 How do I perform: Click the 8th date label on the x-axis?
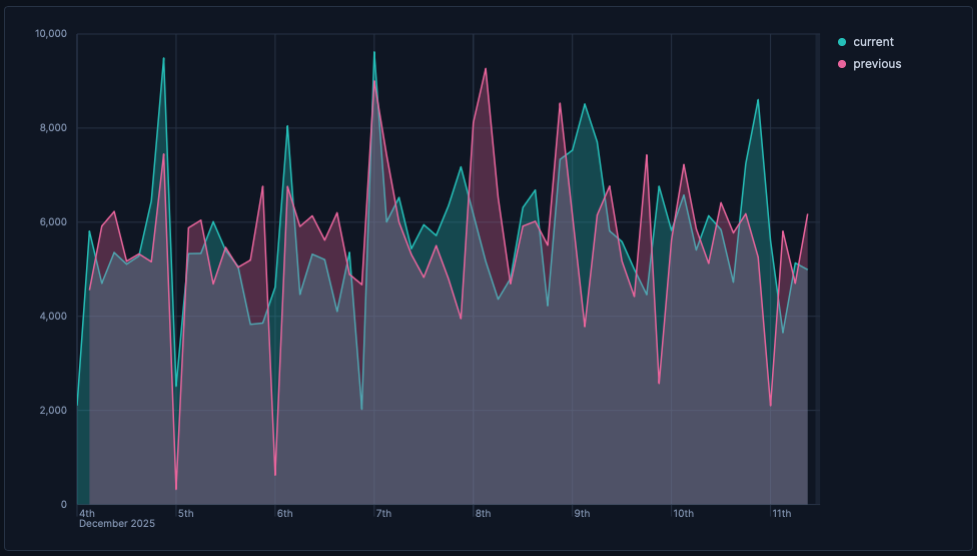(483, 514)
